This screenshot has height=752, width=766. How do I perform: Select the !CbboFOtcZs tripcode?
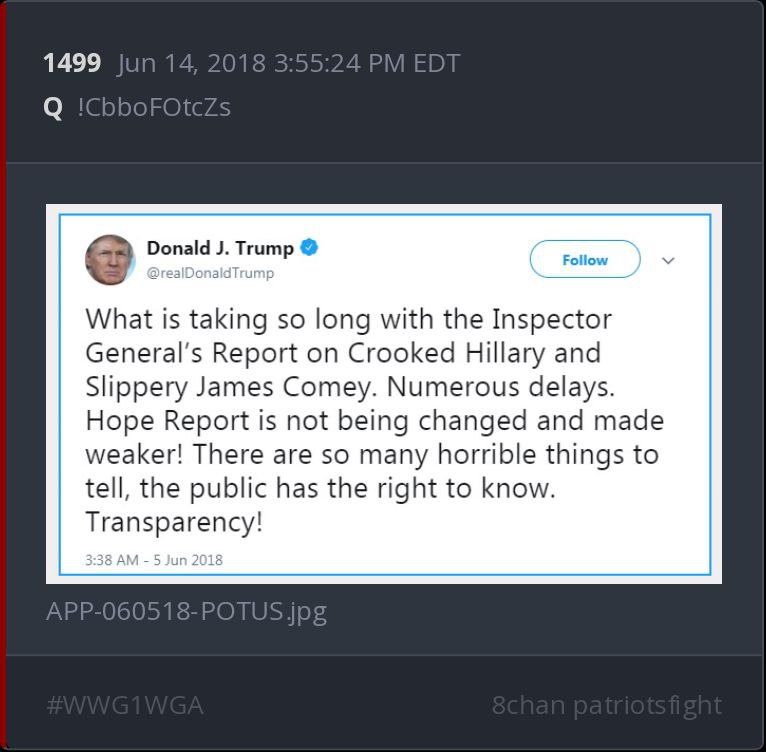(x=154, y=107)
